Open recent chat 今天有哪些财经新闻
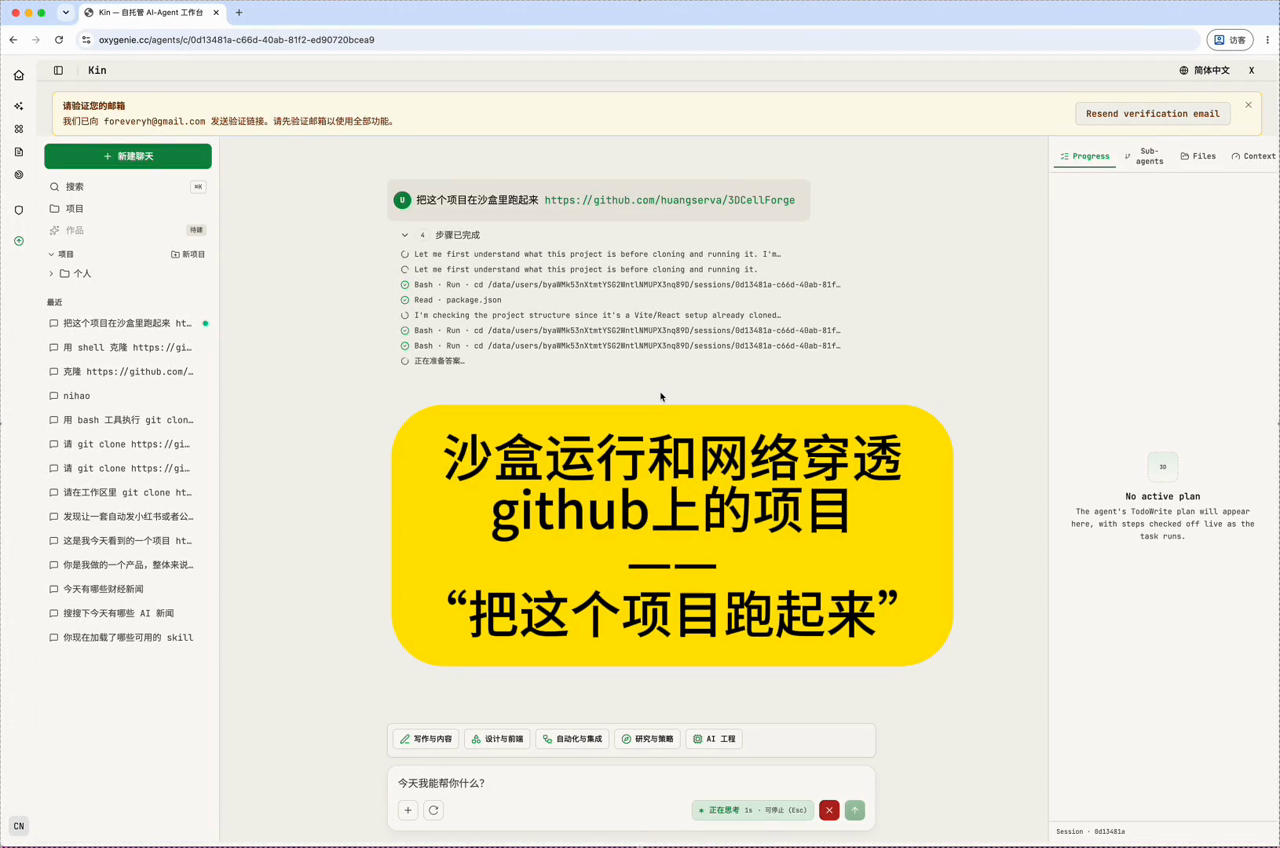 (128, 589)
